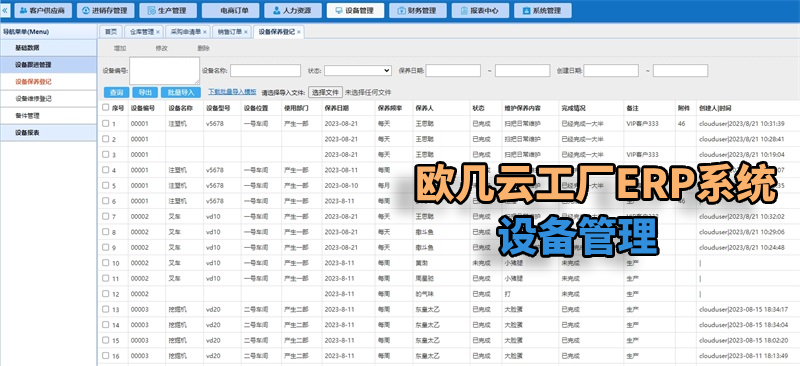800x366 pixels.
Task: Close the 采购申请单 tab
Action: coord(205,32)
